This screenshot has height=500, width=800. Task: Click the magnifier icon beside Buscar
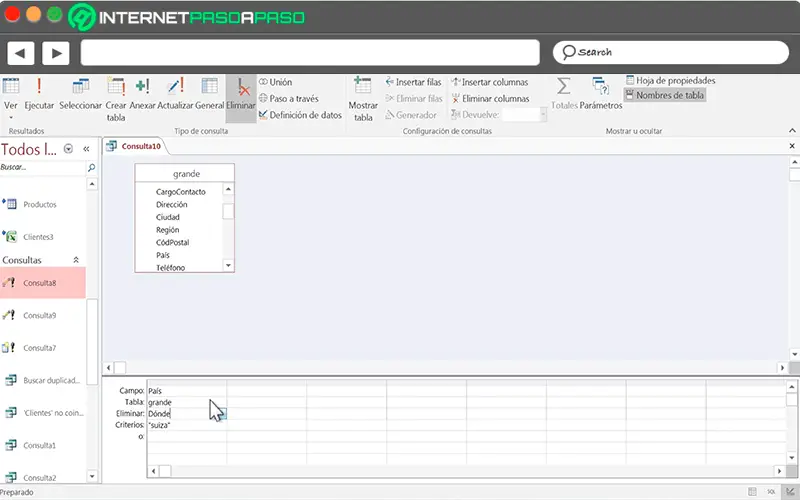(91, 167)
